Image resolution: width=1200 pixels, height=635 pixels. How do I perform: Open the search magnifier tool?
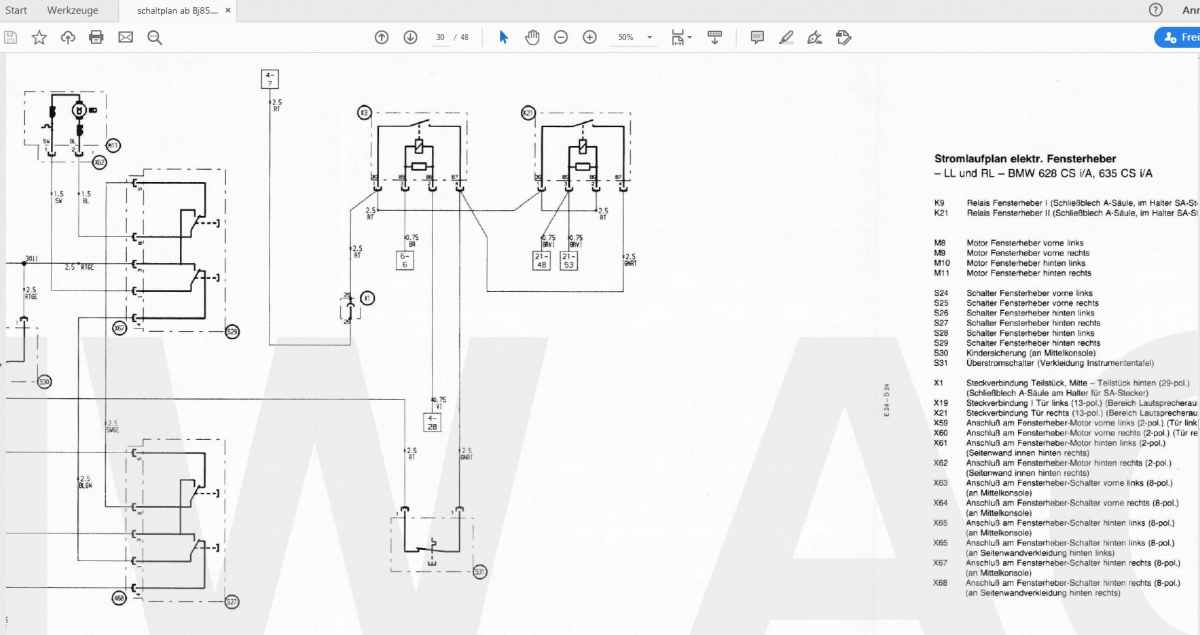154,37
